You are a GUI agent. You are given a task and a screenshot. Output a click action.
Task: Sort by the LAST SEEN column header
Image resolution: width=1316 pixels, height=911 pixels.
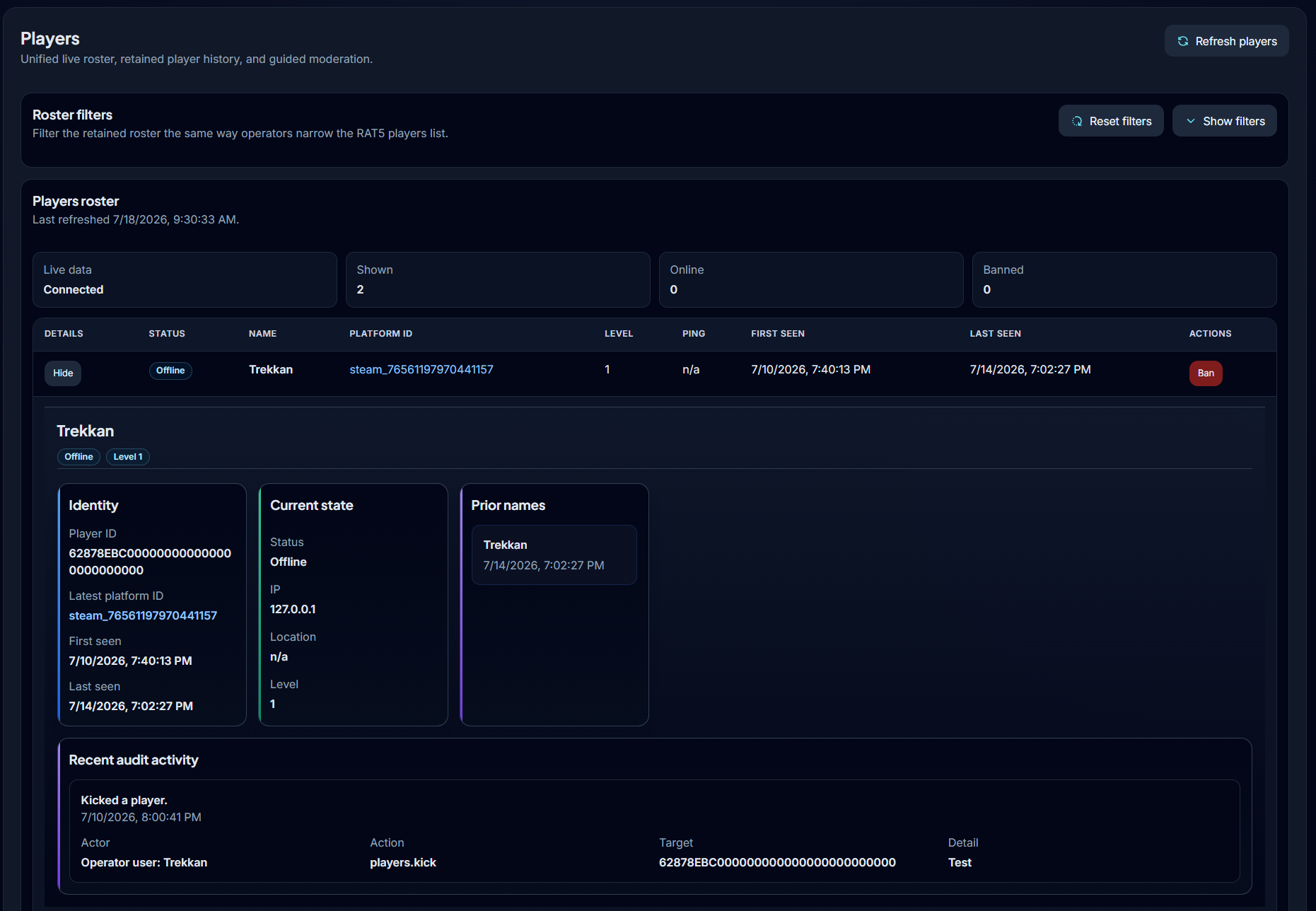[995, 333]
